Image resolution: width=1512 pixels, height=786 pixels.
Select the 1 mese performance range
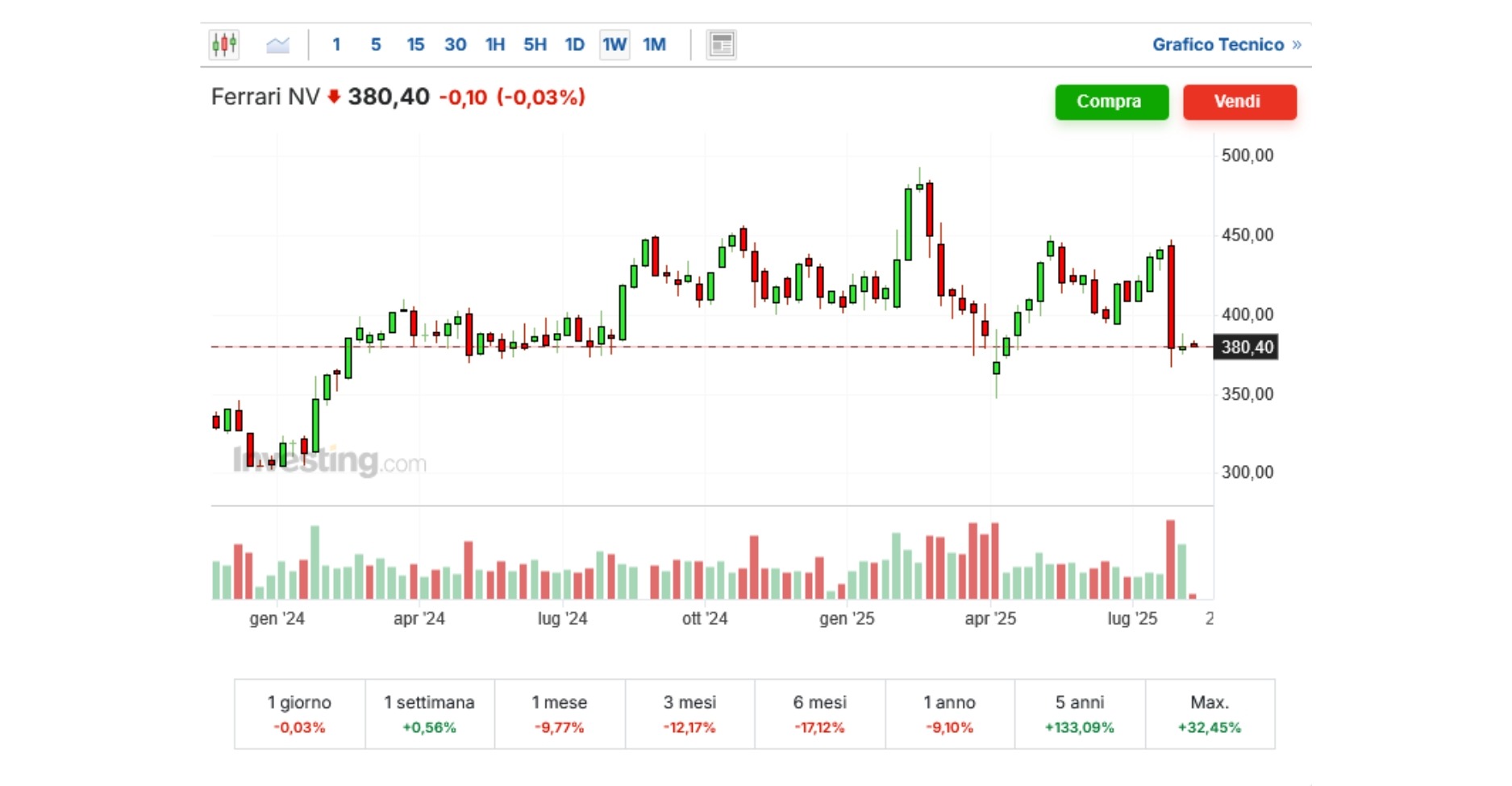click(560, 714)
